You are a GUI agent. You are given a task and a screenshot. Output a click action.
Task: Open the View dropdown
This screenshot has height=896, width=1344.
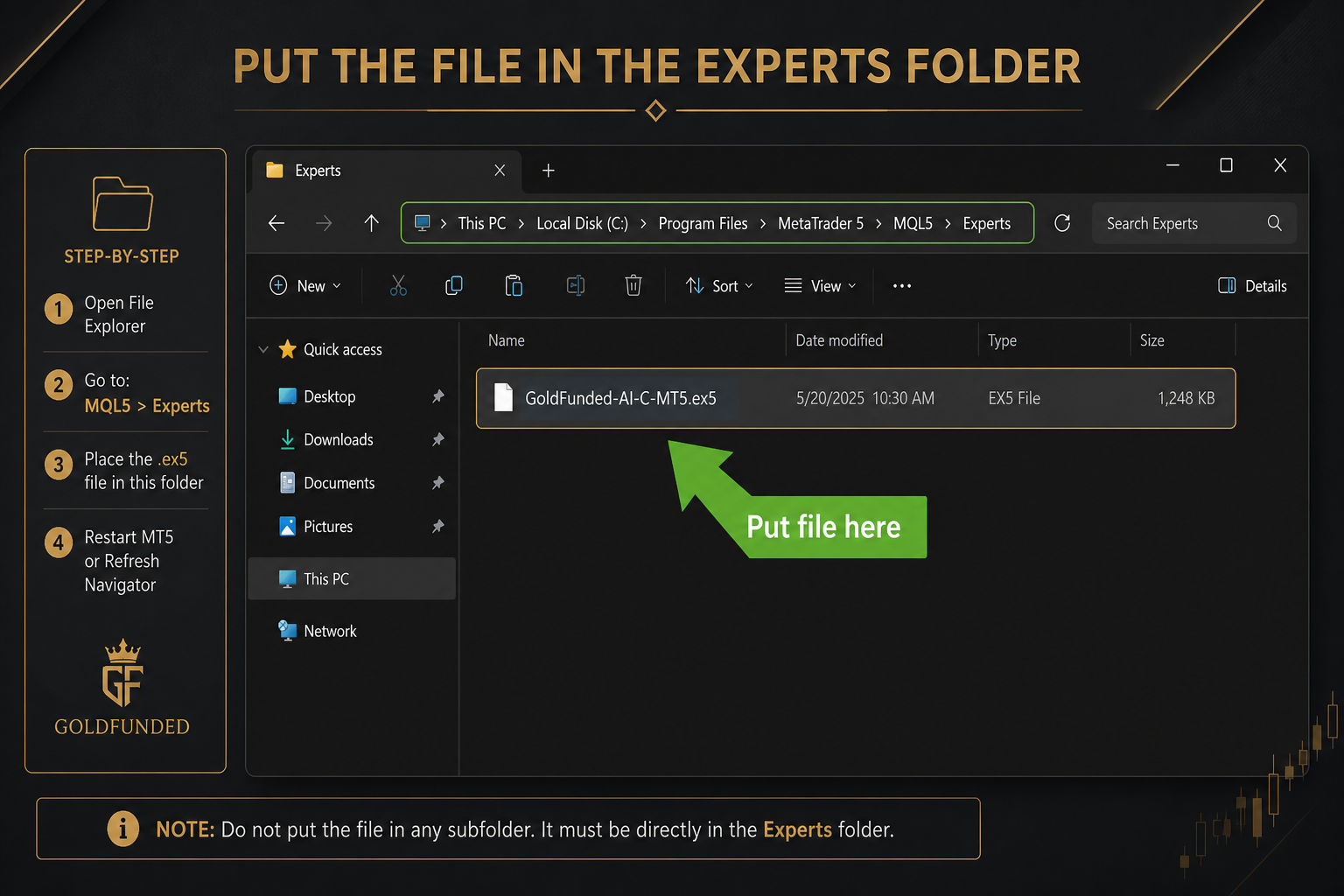click(x=821, y=286)
